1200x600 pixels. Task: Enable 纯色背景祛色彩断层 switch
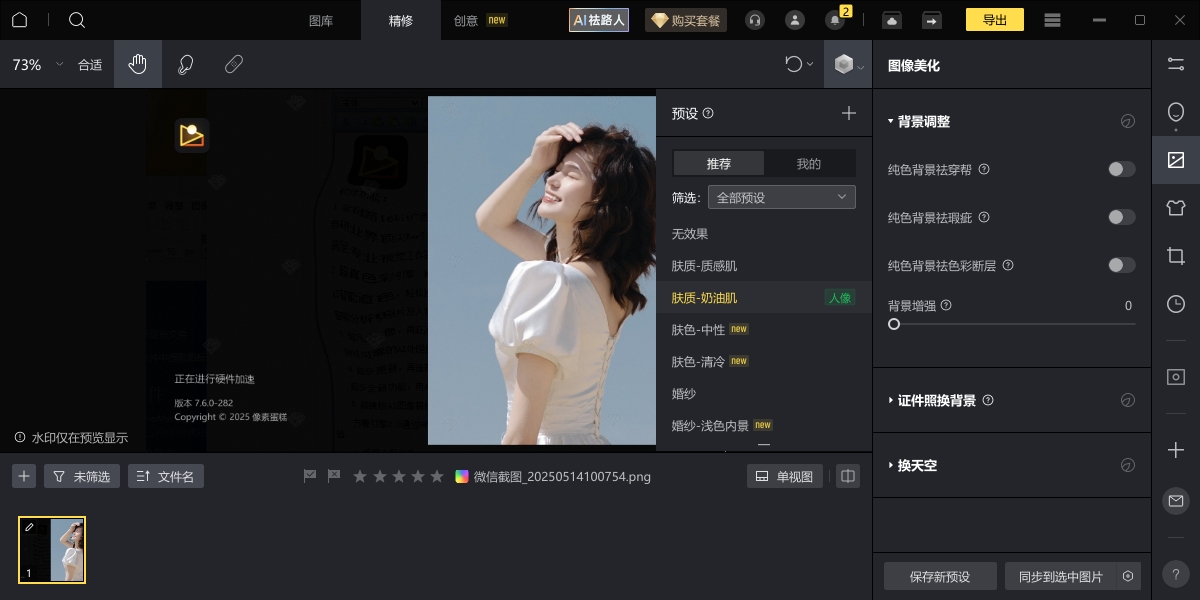(1121, 265)
